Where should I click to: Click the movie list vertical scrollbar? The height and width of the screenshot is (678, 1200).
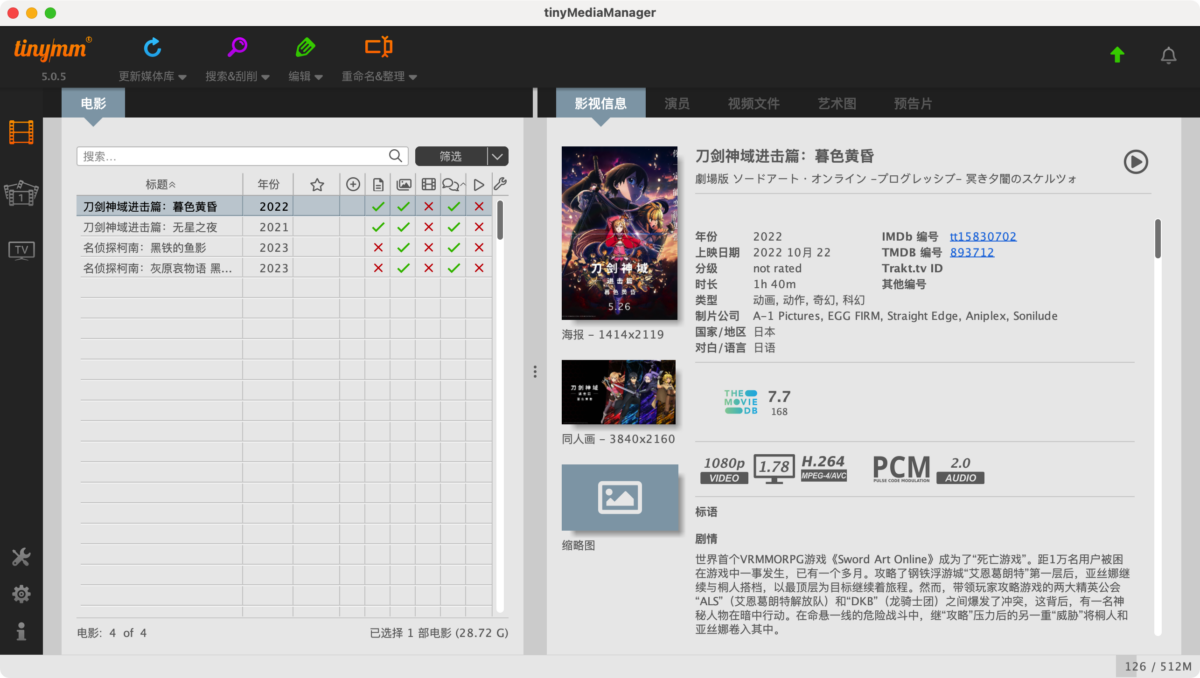point(500,220)
